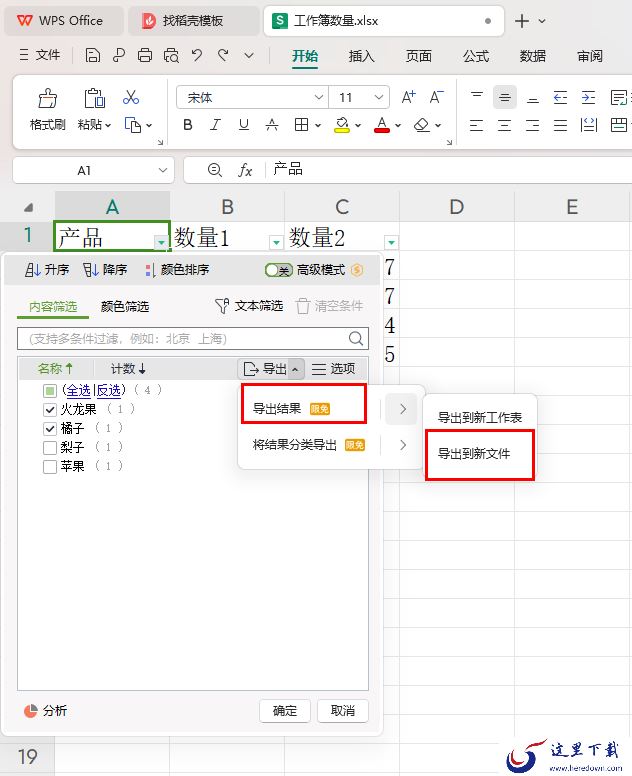Click the 反选 link

point(108,391)
